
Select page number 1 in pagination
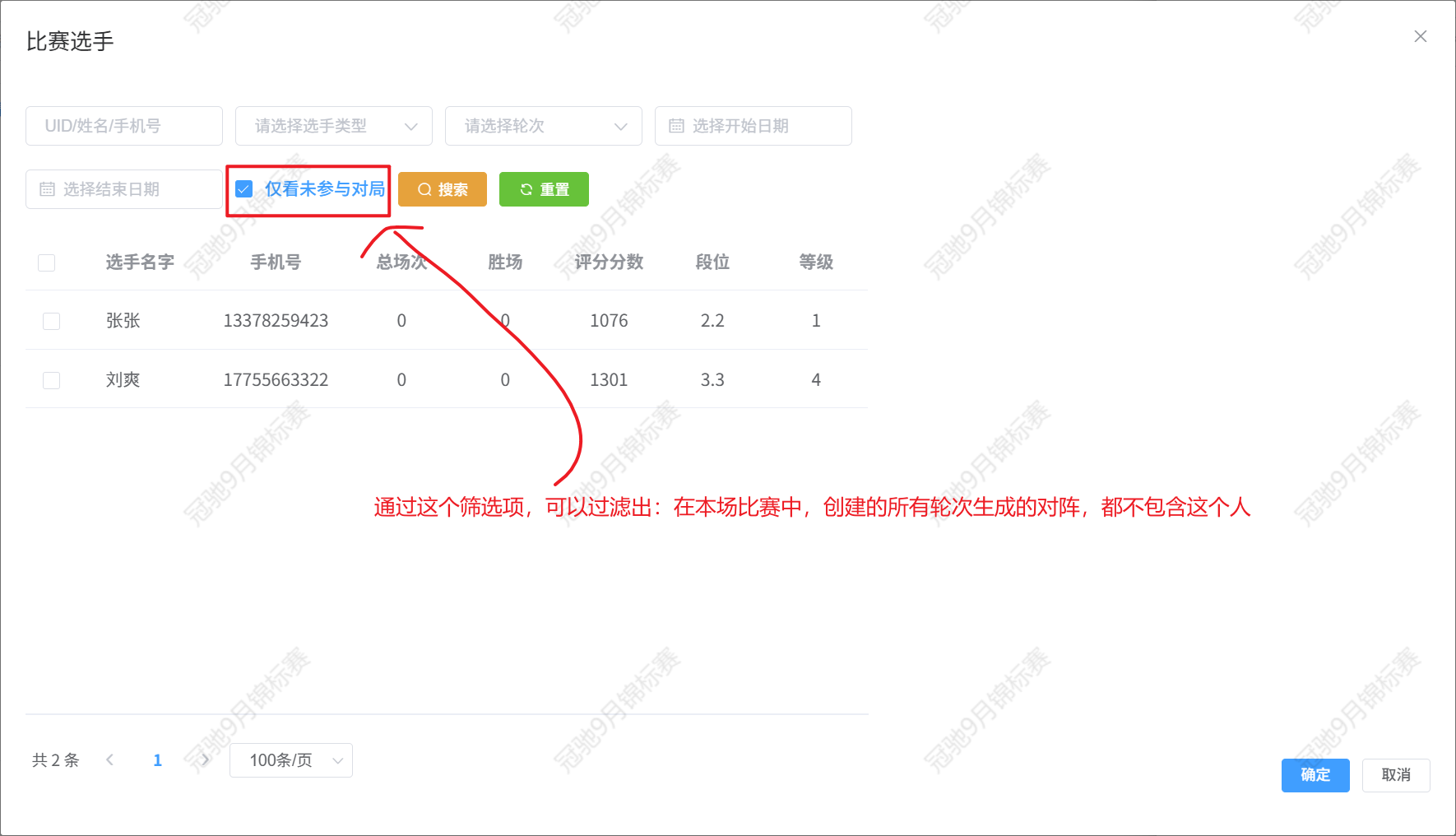click(157, 760)
